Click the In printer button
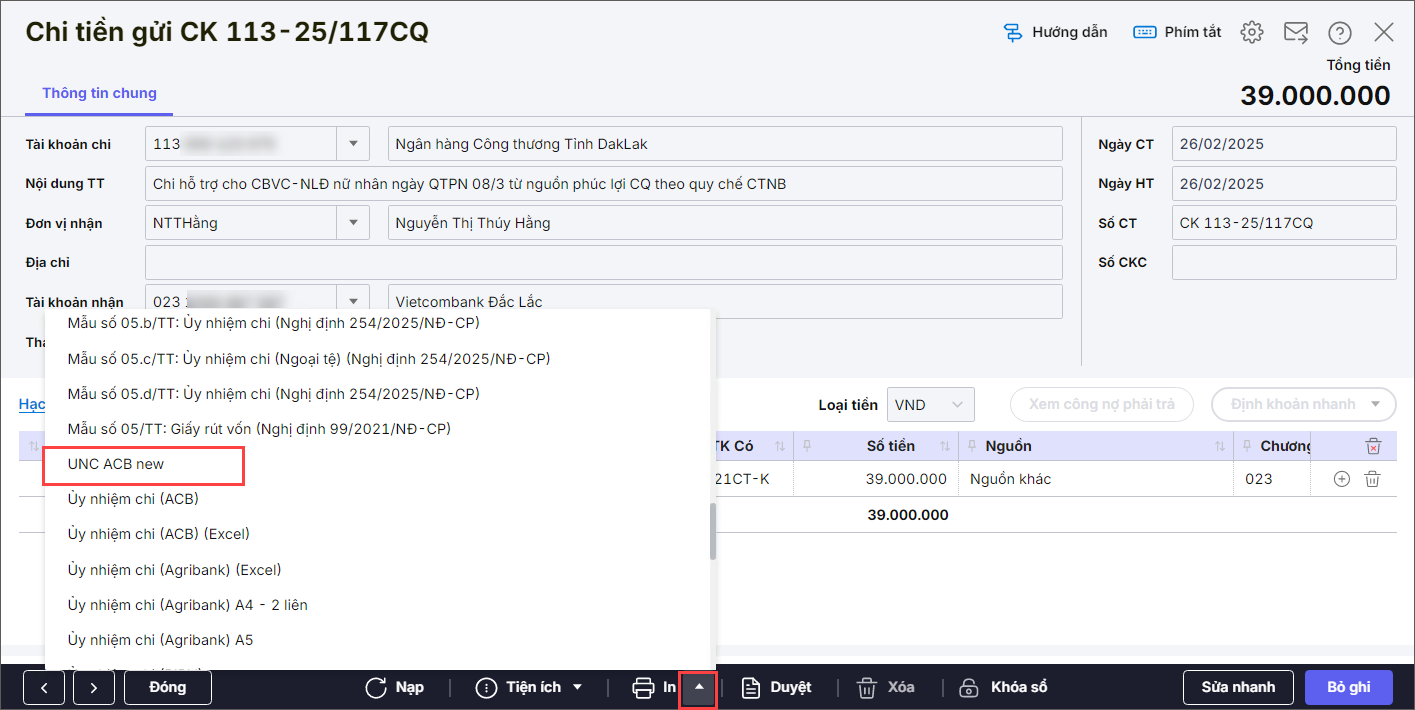 pos(654,687)
